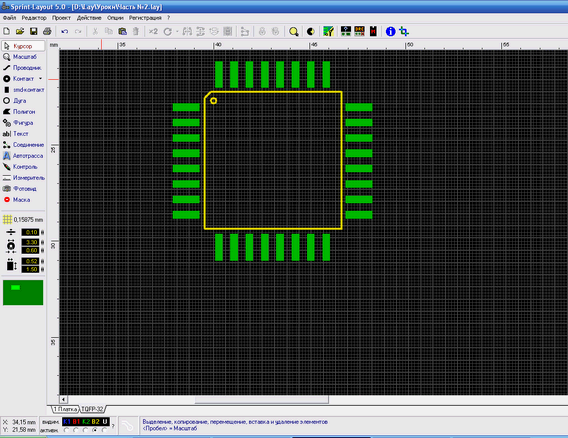Open the grid size 0,15875 mm selector
This screenshot has width=568, height=438.
[x=23, y=220]
